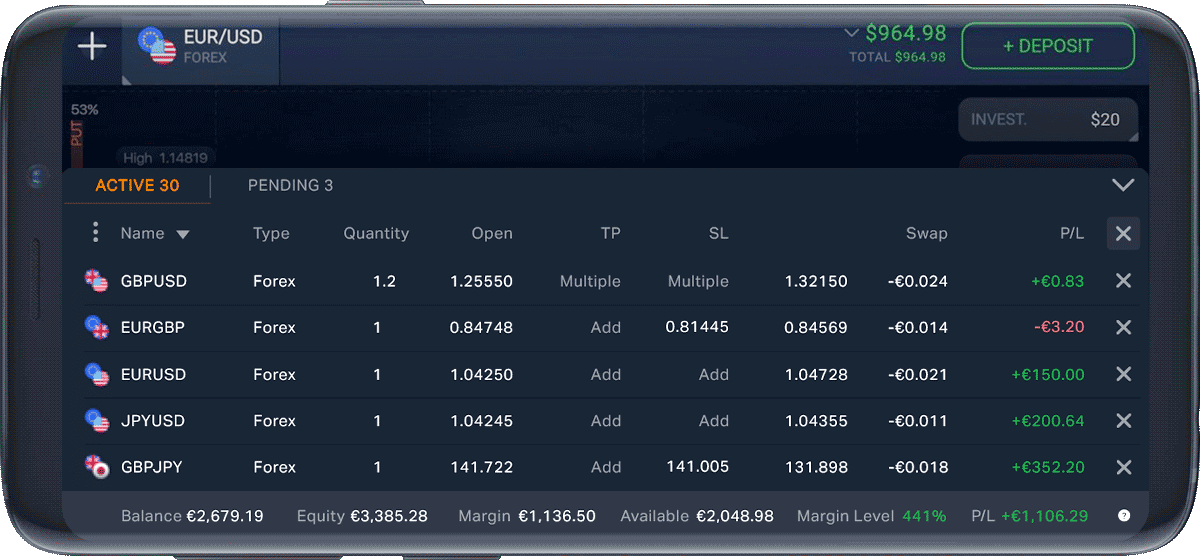1200x560 pixels.
Task: Close the JPYUSD position
Action: tap(1123, 421)
